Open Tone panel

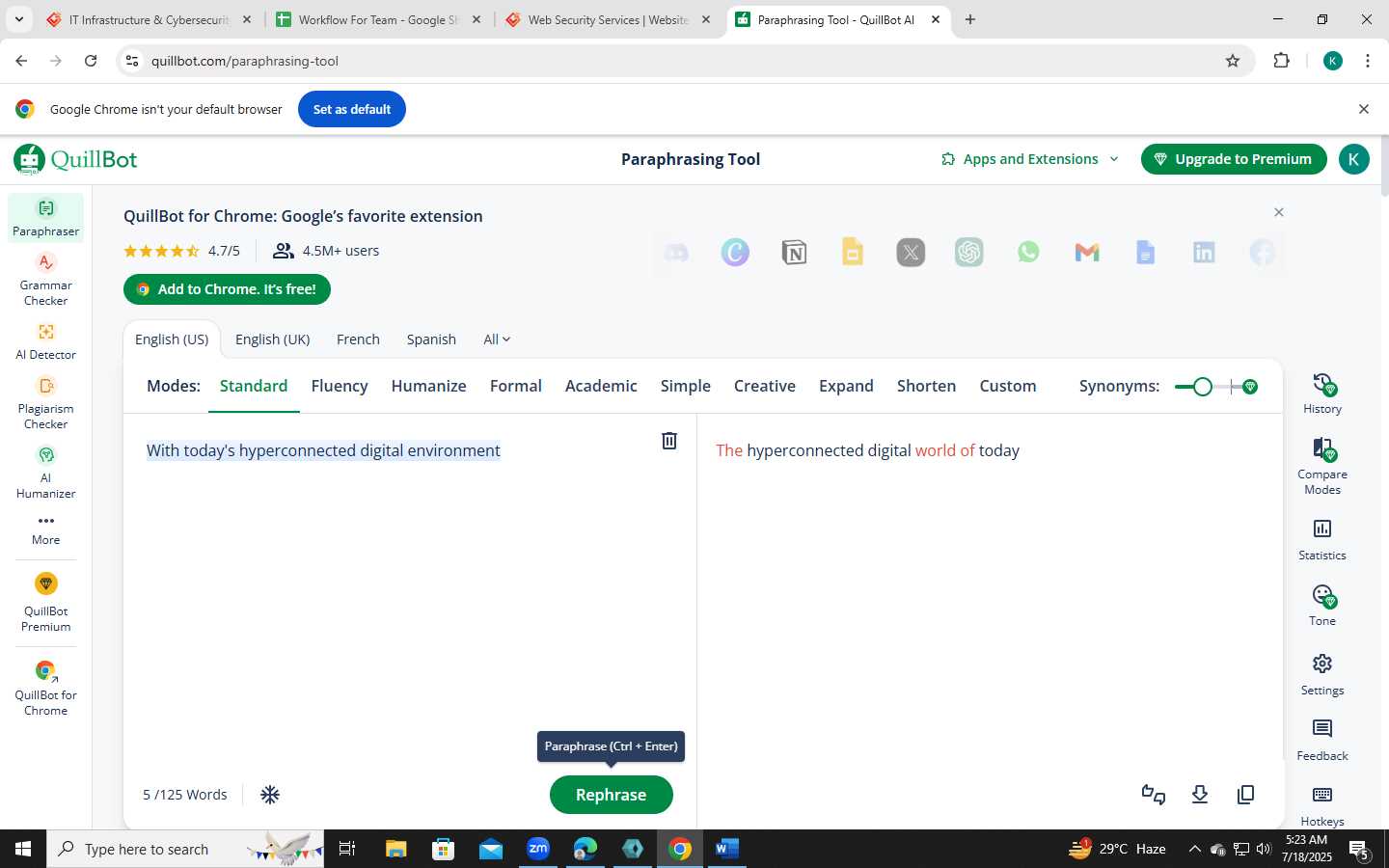pos(1322,606)
